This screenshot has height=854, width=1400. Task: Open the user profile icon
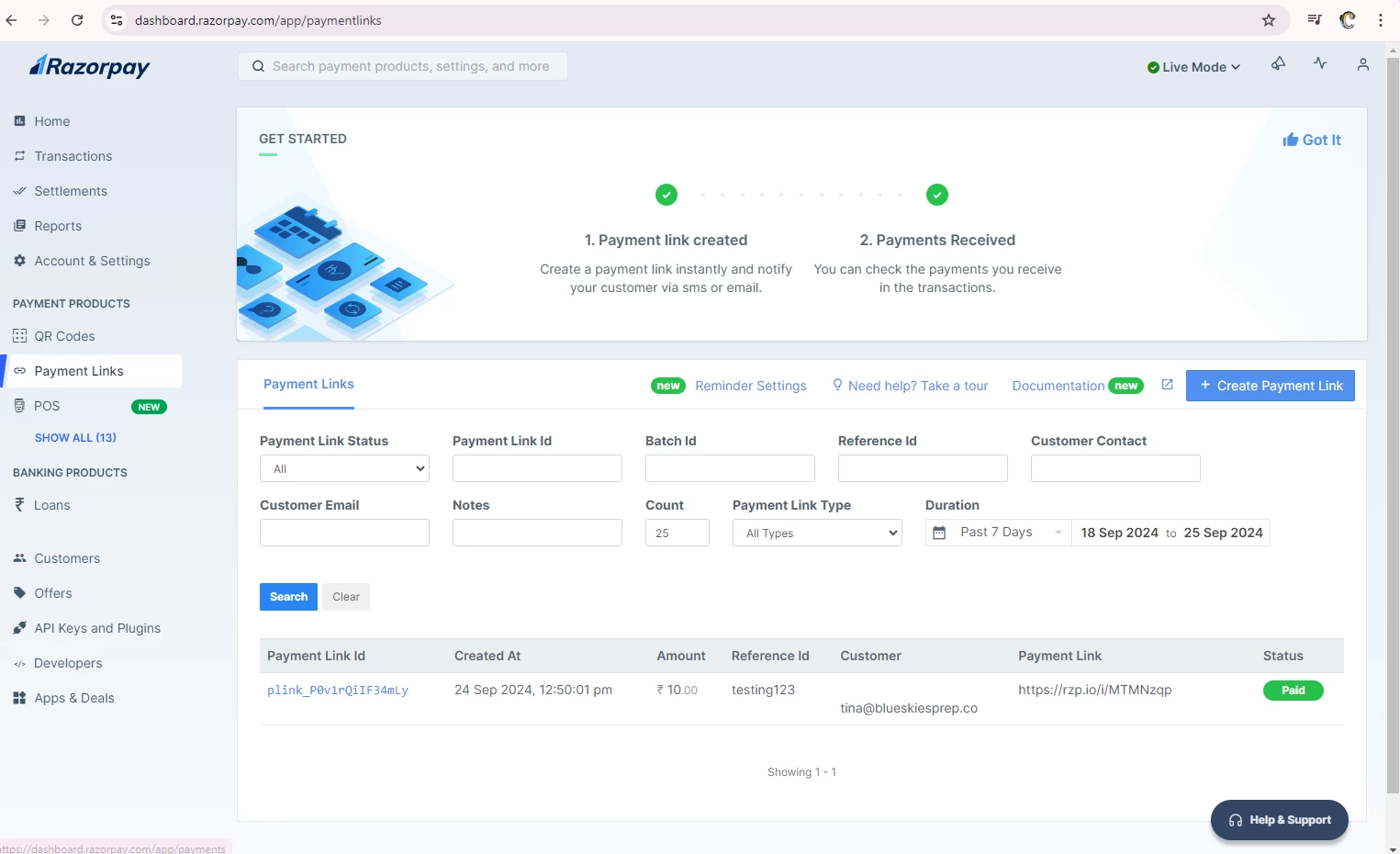[x=1363, y=64]
